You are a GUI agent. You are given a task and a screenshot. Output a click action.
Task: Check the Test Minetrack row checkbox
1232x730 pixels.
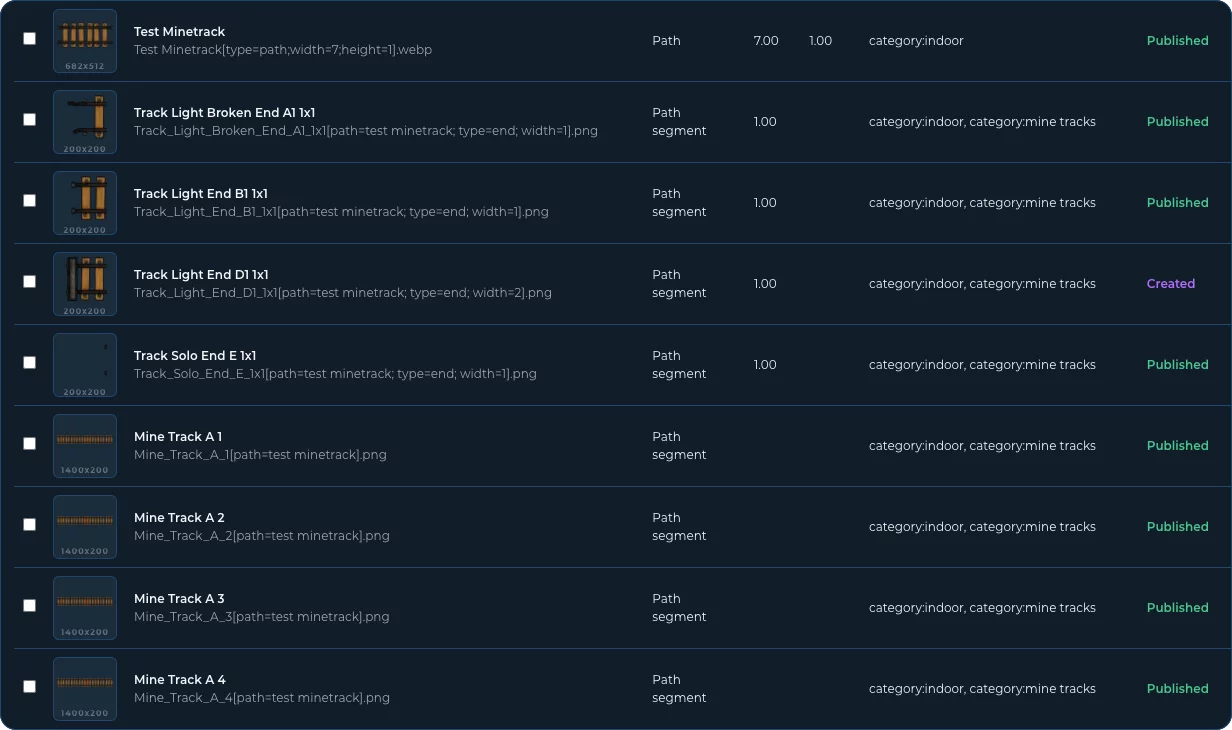pos(29,38)
